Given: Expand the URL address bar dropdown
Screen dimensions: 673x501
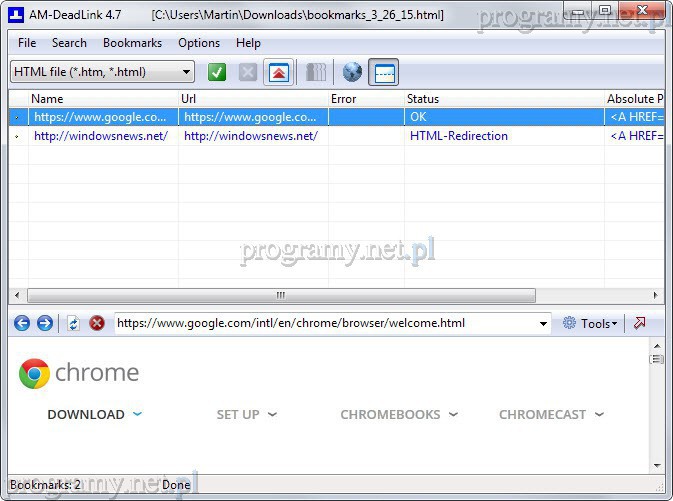Looking at the screenshot, I should point(543,324).
